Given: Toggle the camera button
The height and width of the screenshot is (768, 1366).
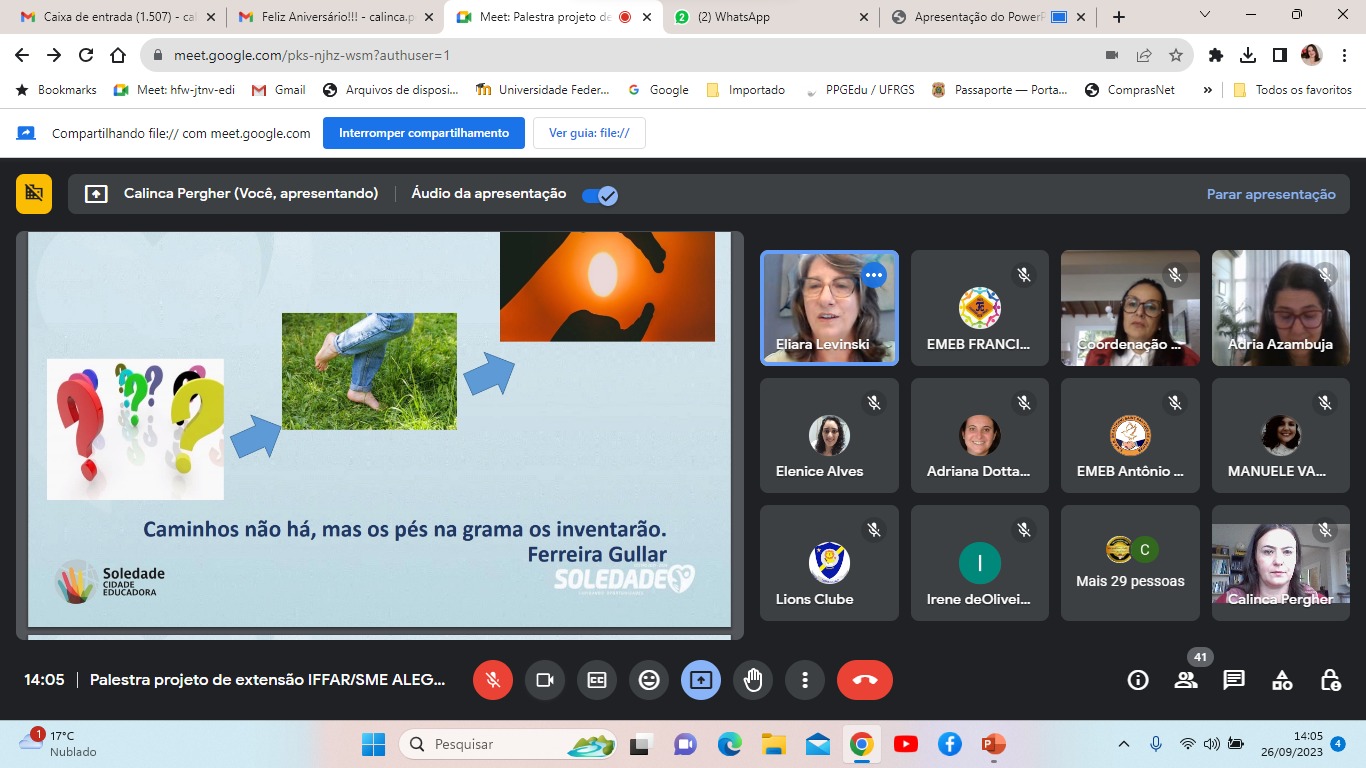Looking at the screenshot, I should pos(545,680).
